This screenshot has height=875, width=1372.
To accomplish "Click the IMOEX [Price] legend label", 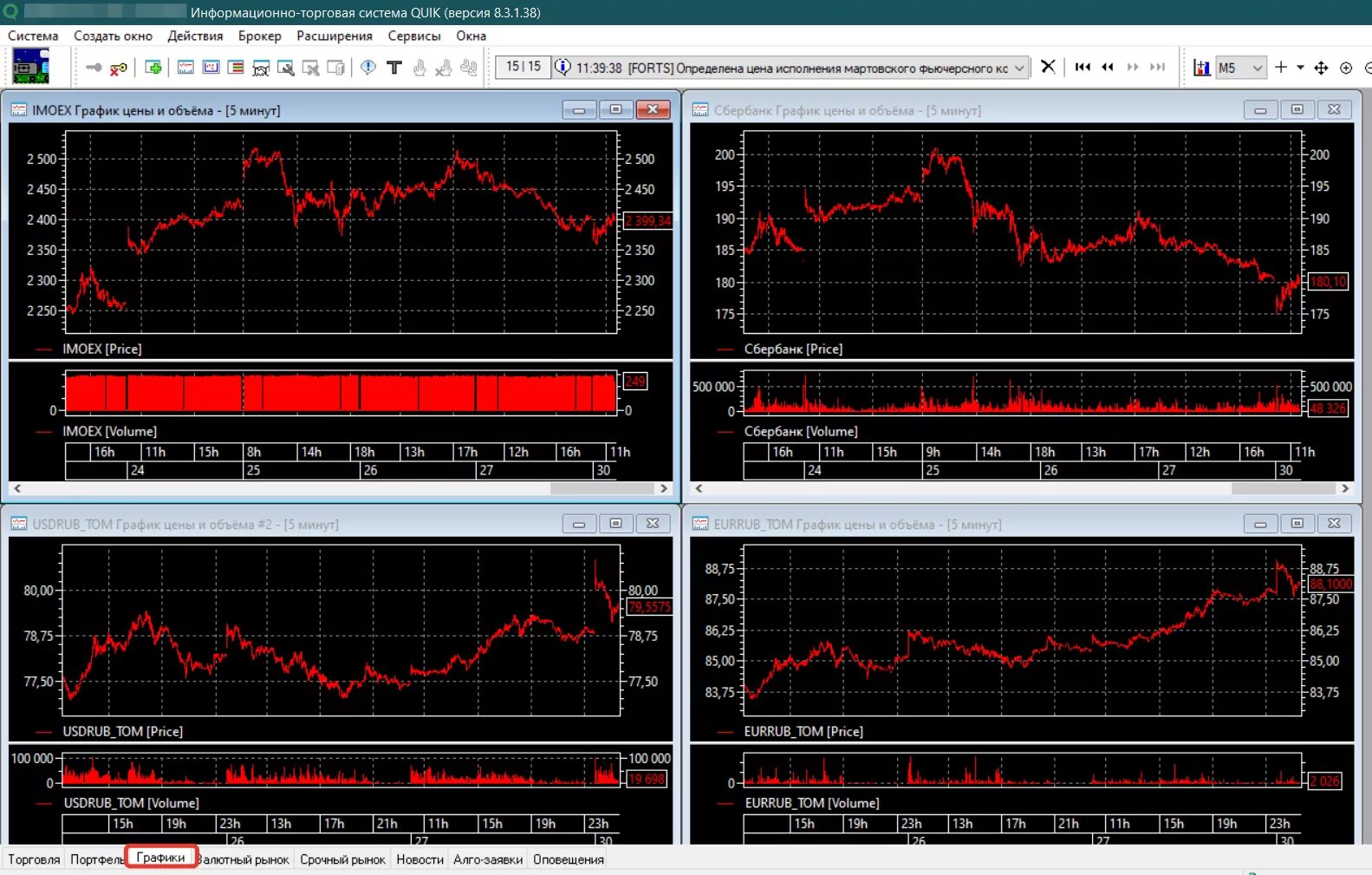I will coord(101,349).
